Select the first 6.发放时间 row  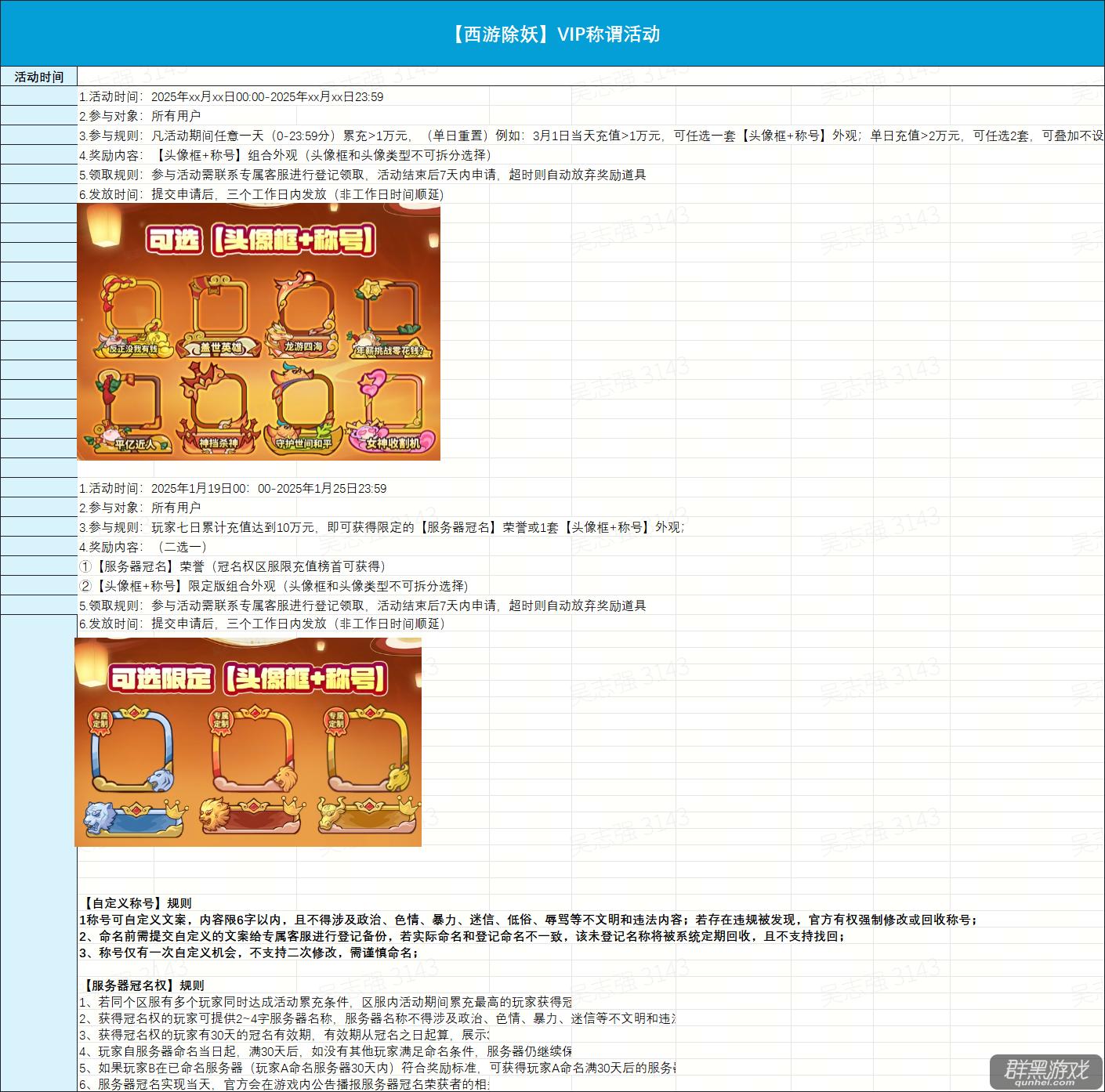[262, 194]
